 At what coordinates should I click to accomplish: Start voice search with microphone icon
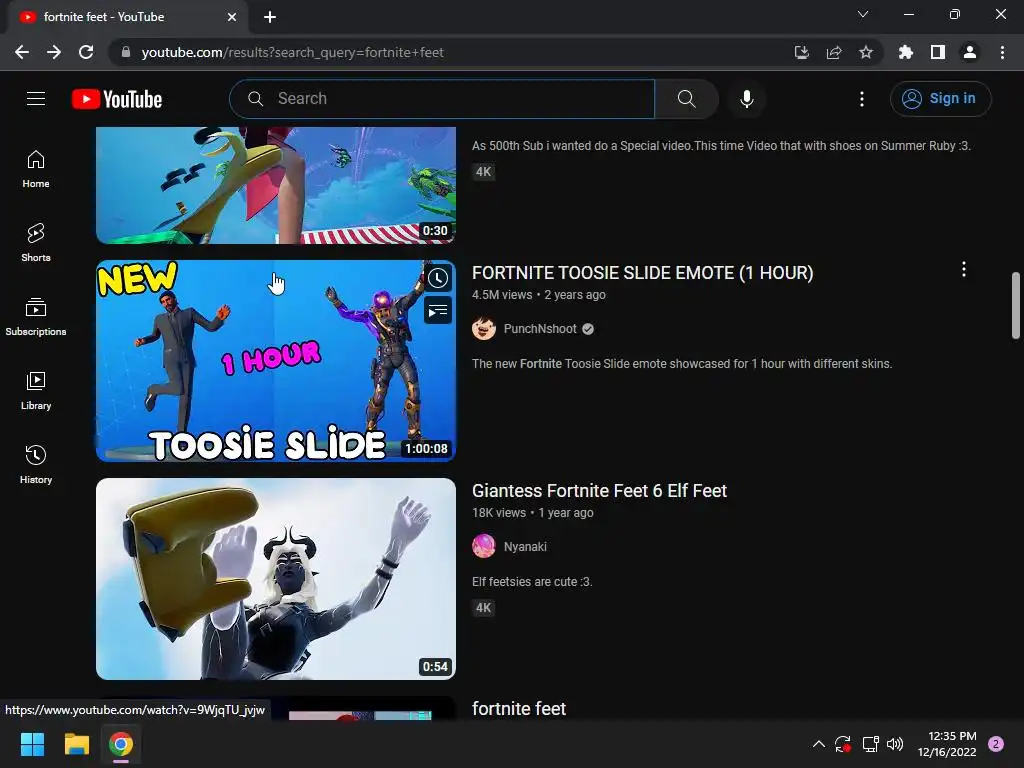[746, 99]
